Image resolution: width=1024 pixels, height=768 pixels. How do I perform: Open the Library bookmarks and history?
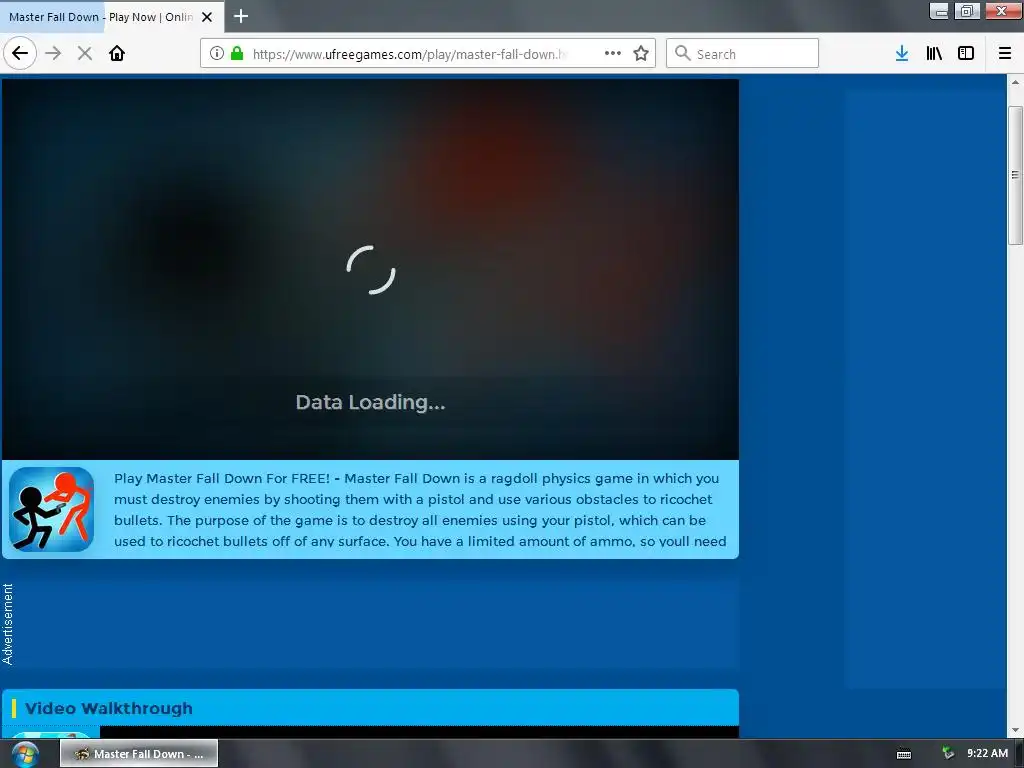coord(934,53)
